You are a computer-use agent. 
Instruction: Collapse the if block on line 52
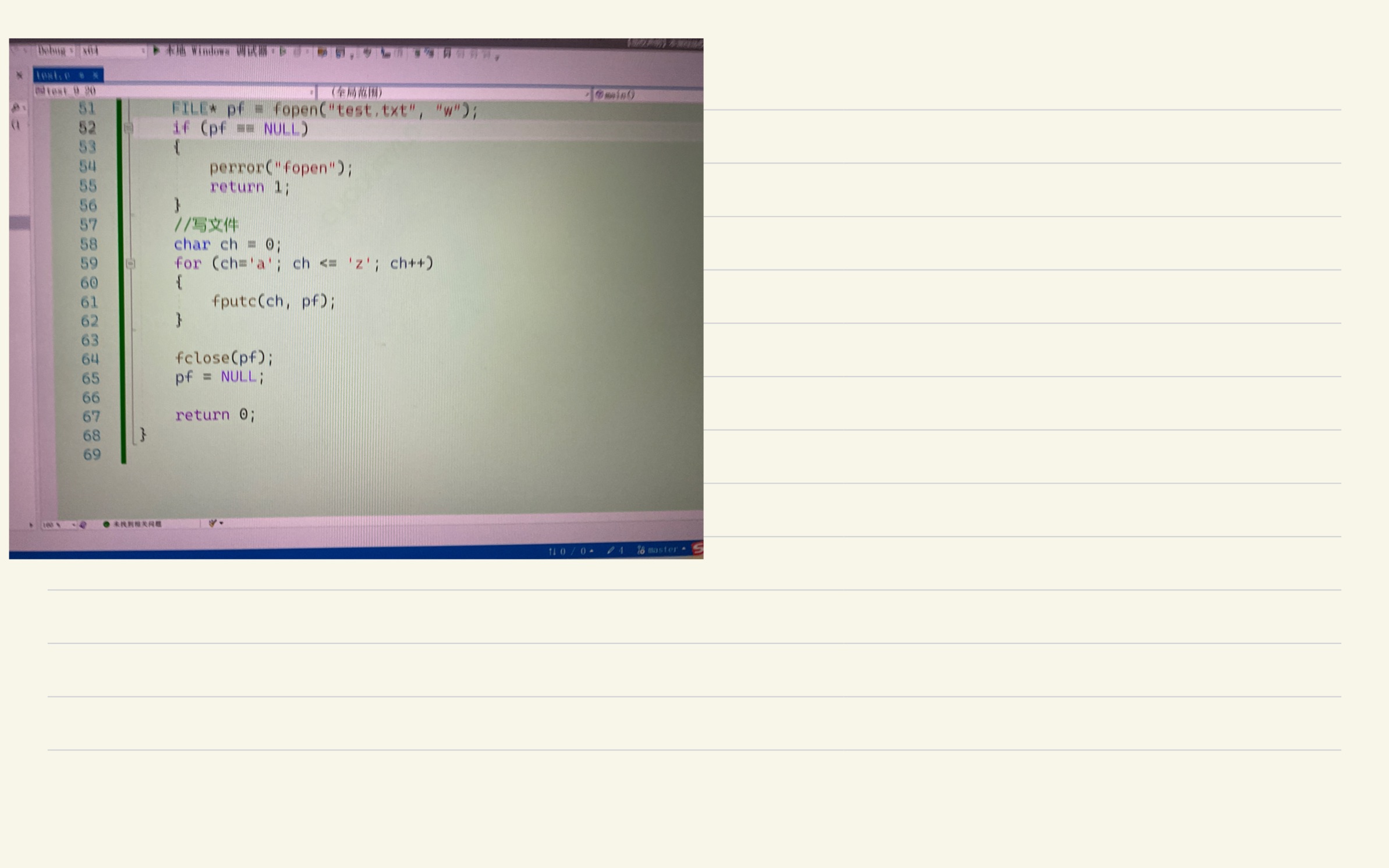click(x=129, y=128)
